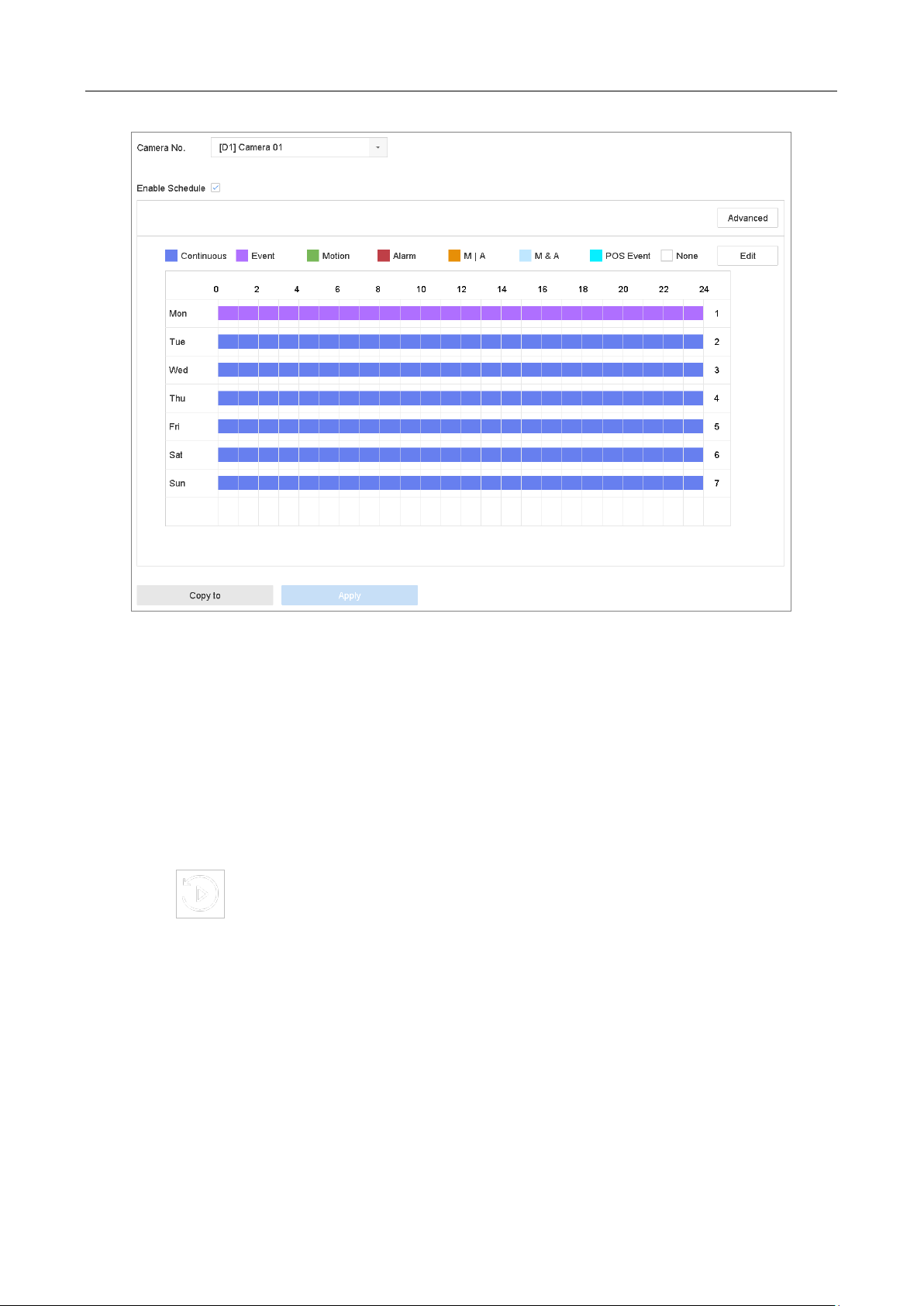Screen dimensions: 924x1306
Task: Click the Thu row label
Action: click(178, 398)
